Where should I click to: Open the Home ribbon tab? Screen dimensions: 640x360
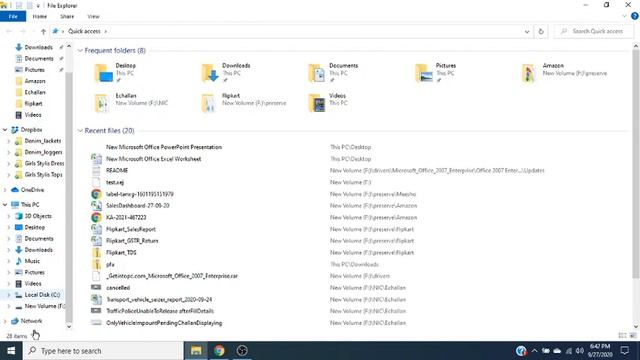(40, 16)
